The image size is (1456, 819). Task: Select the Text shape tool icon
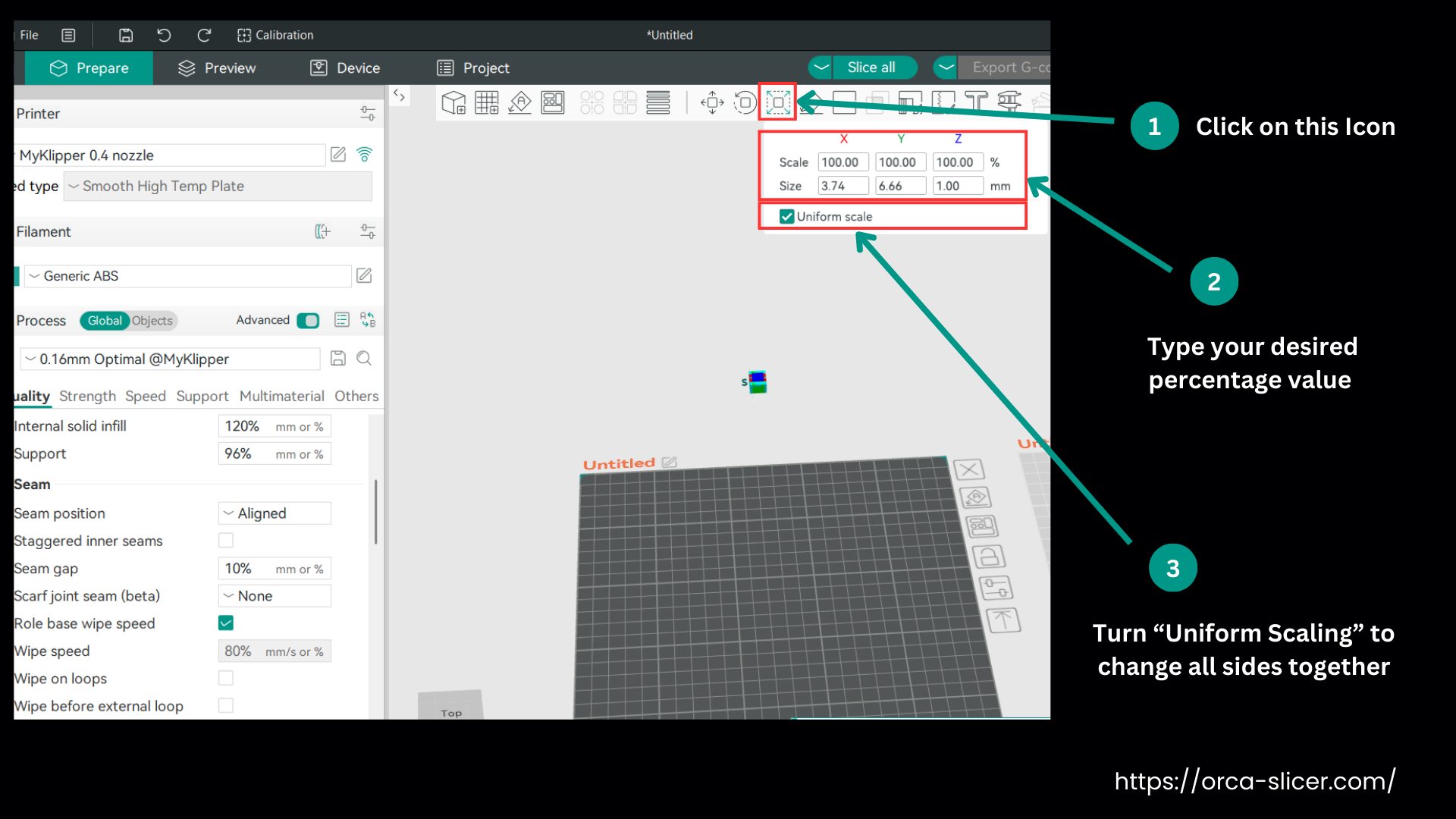coord(976,102)
